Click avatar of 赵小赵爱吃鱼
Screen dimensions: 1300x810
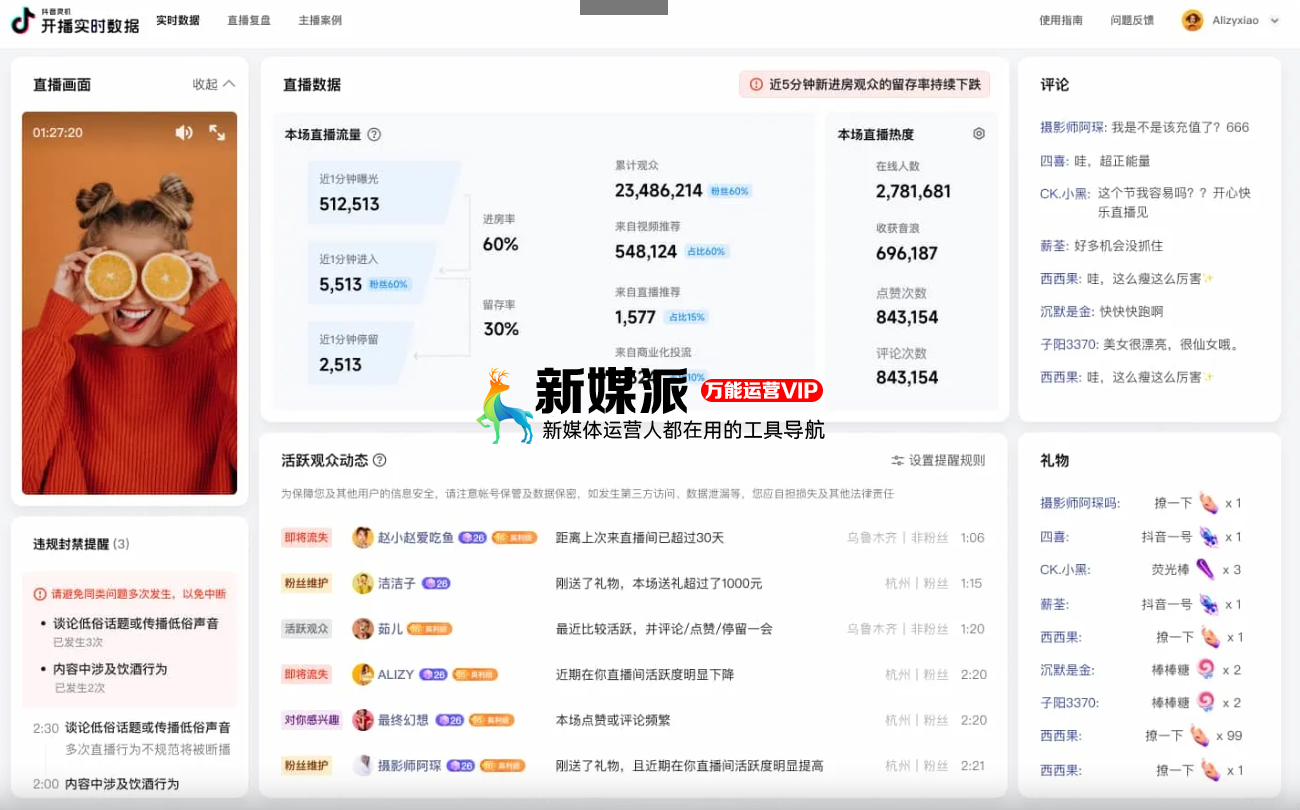[363, 537]
